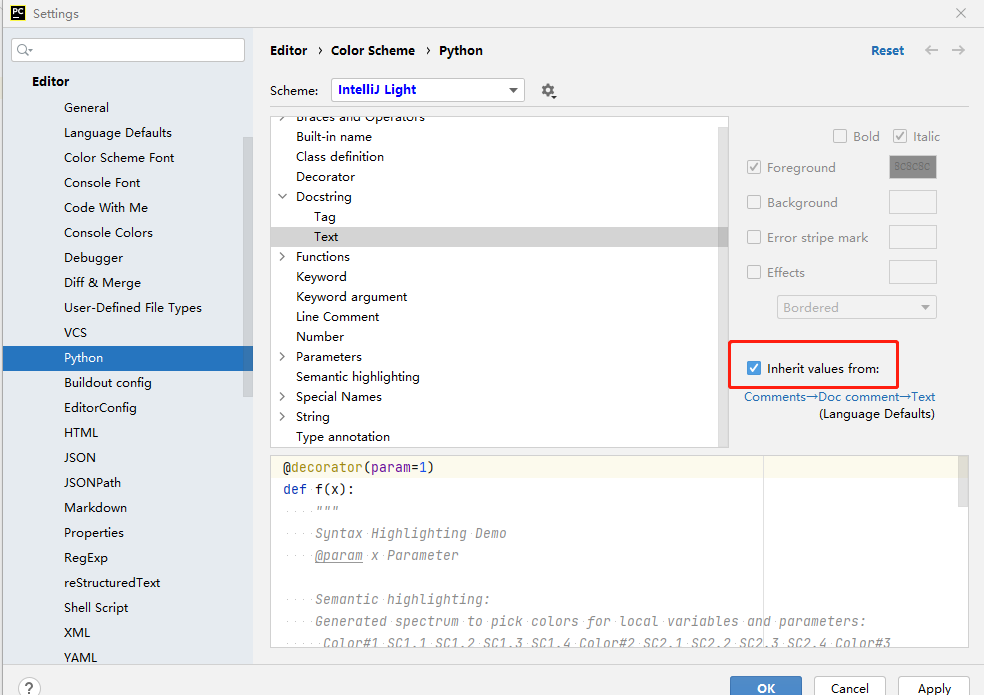
Task: Click the Error stripe mark color swatch
Action: click(912, 237)
